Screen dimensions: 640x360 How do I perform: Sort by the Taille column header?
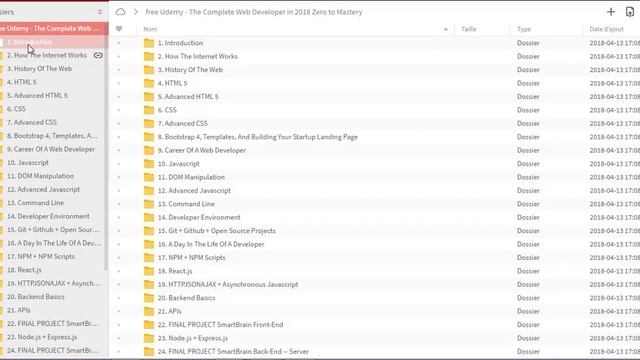click(469, 29)
